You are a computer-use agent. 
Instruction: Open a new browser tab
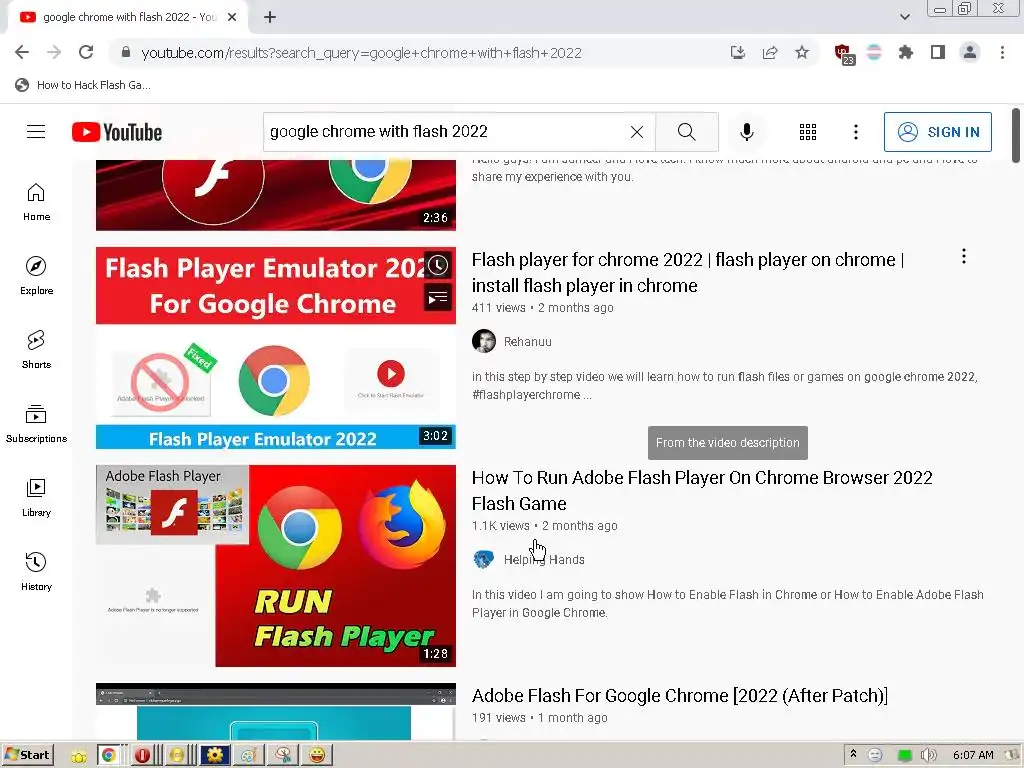270,18
